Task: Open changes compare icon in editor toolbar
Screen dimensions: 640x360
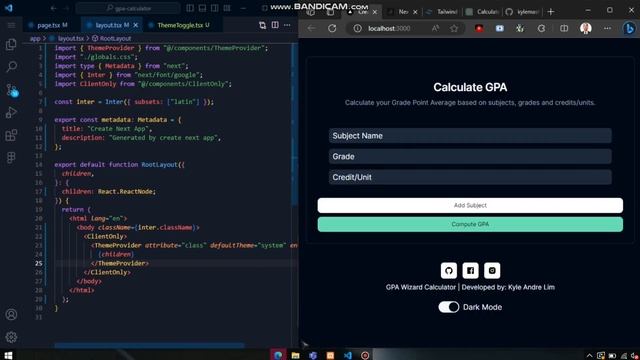Action: point(262,25)
